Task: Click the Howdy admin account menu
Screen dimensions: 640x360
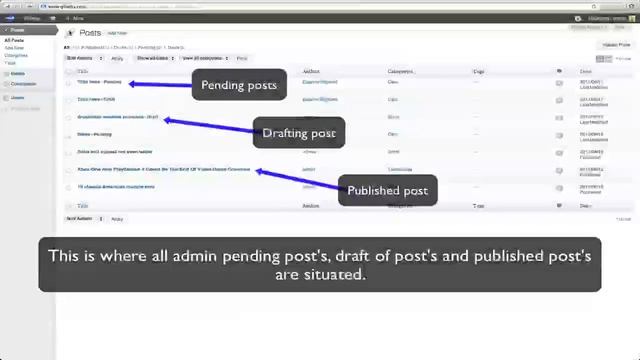Action: (x=607, y=18)
